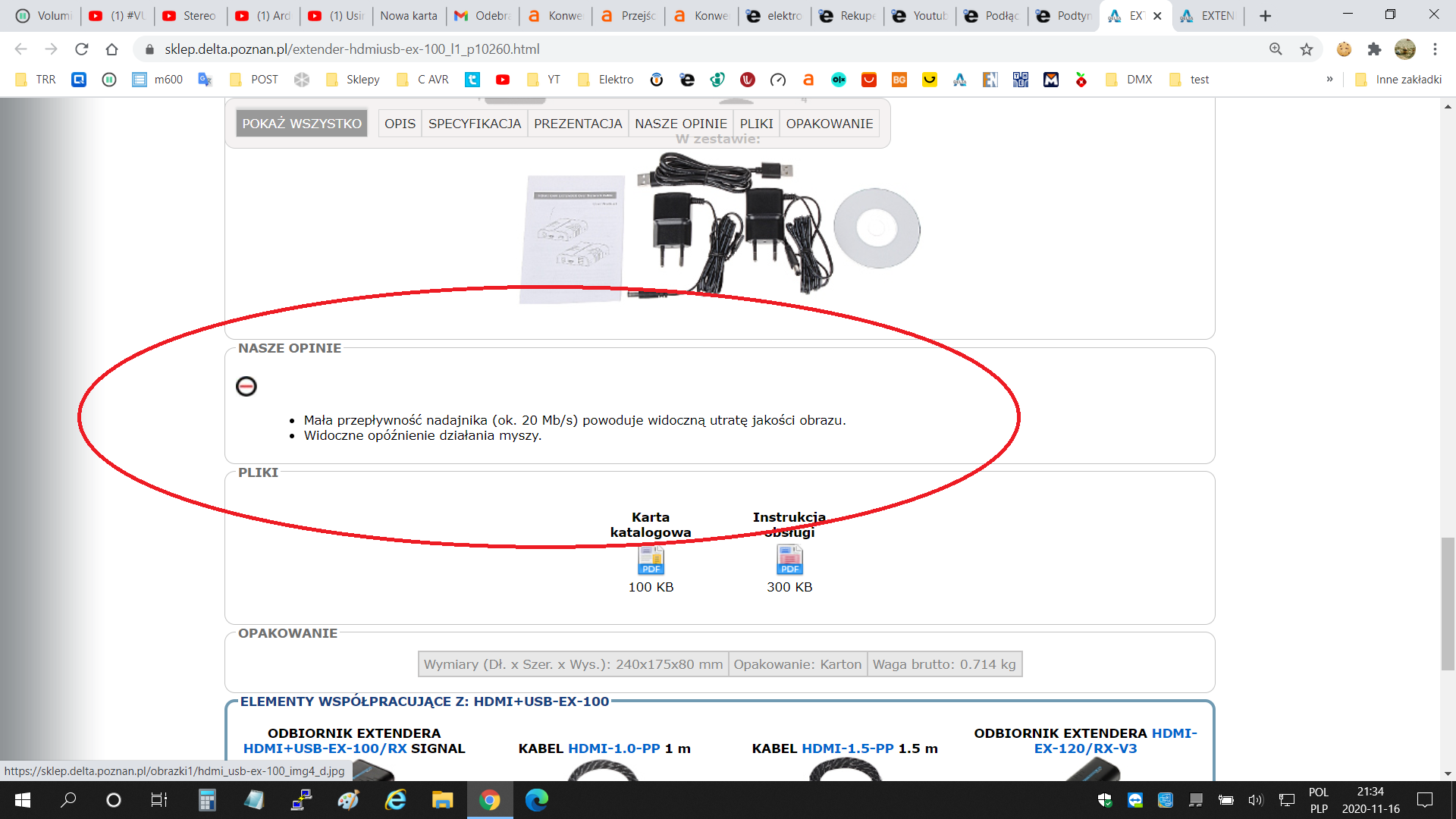
Task: Switch to the OPAKOWANIE tab
Action: [x=830, y=124]
